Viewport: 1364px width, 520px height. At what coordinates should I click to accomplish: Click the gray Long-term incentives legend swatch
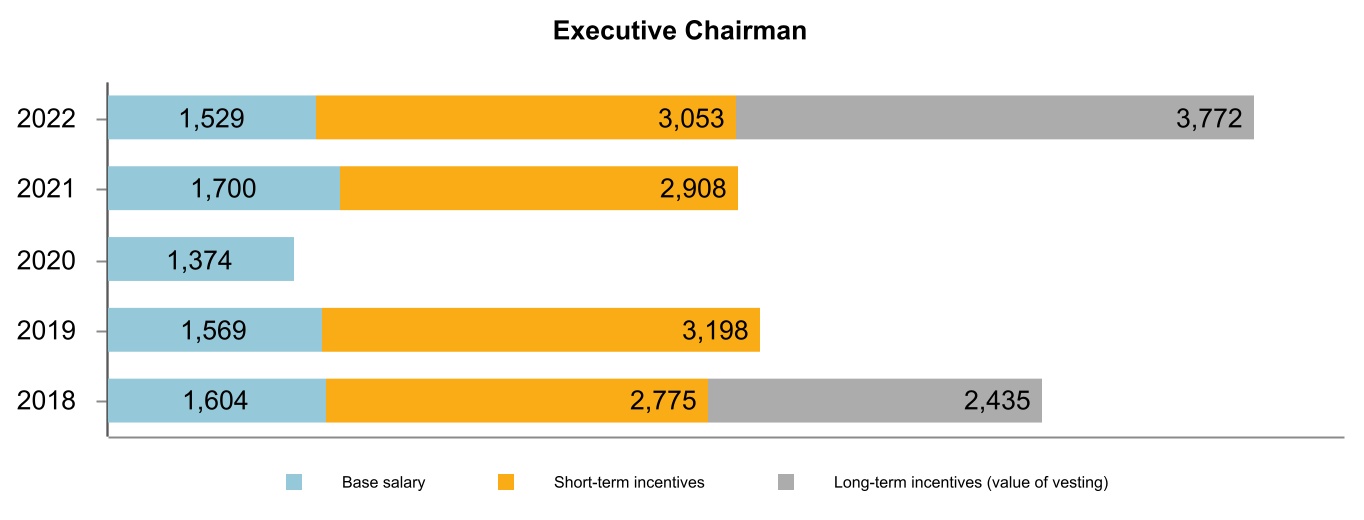(x=786, y=483)
